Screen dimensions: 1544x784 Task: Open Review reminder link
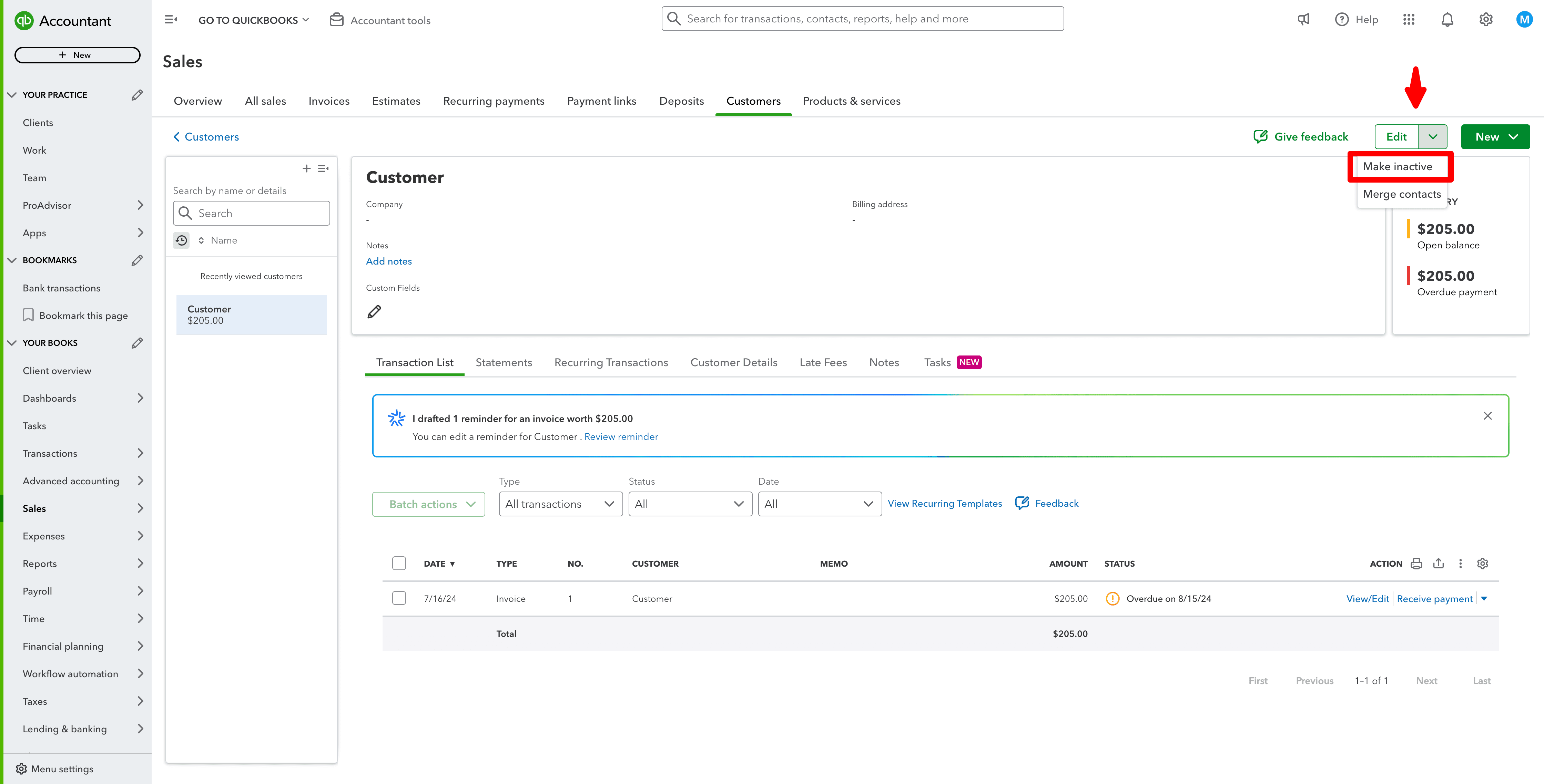(620, 437)
